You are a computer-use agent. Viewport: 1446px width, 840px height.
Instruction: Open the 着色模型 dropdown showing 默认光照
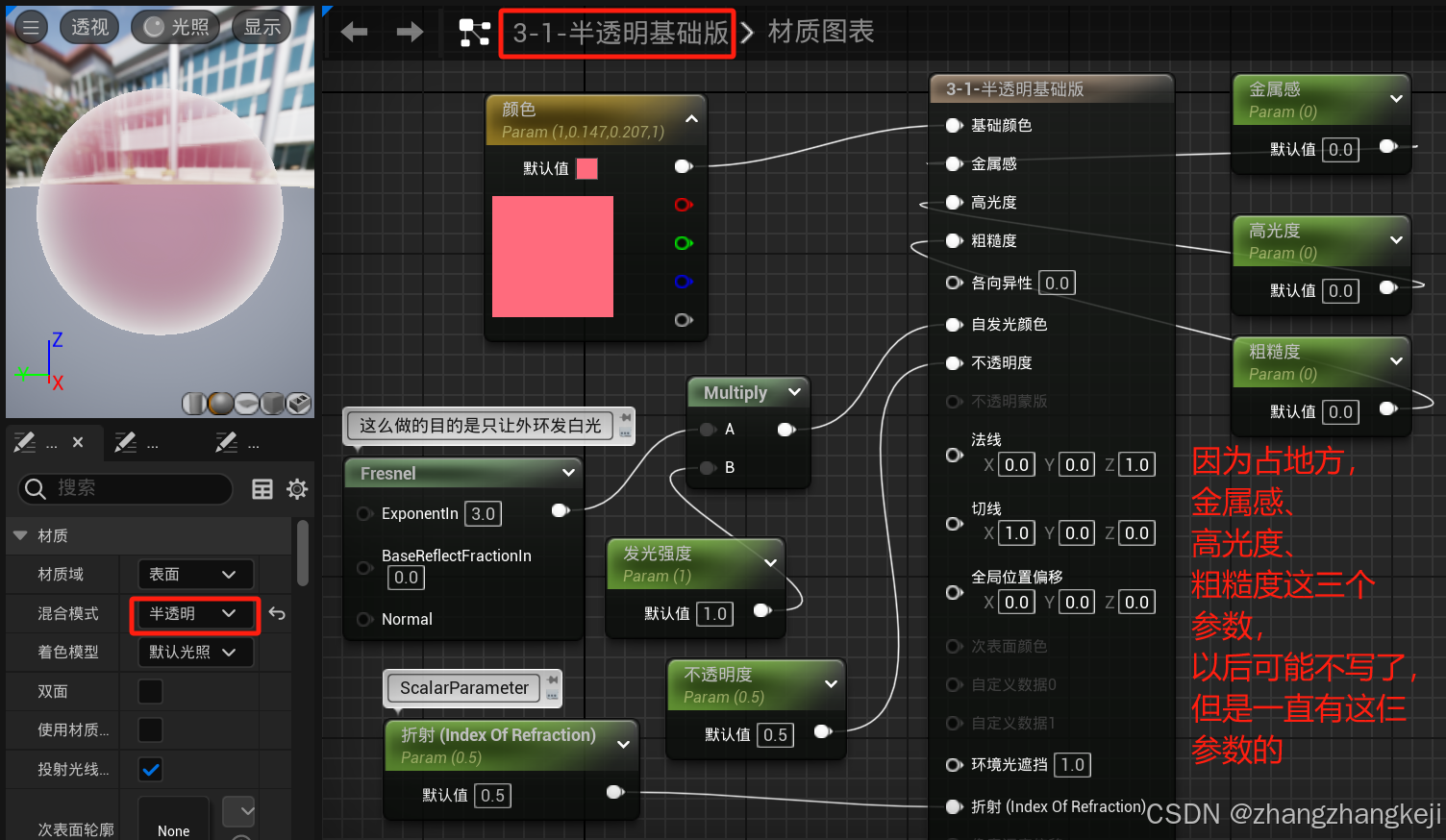[194, 652]
